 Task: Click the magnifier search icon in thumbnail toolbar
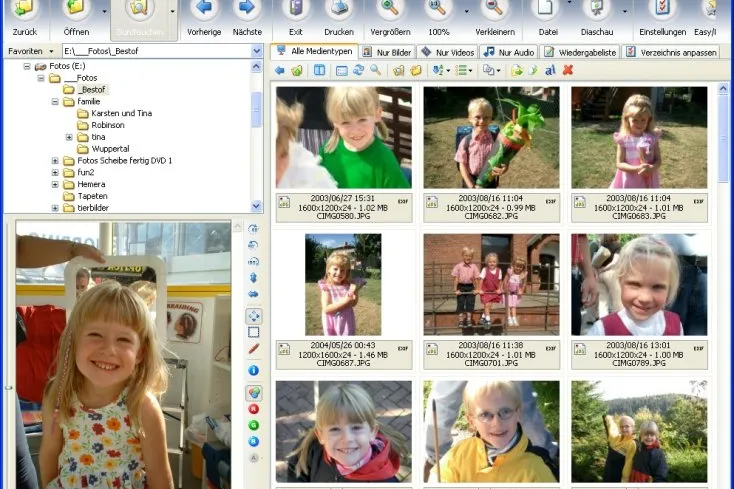[x=375, y=71]
